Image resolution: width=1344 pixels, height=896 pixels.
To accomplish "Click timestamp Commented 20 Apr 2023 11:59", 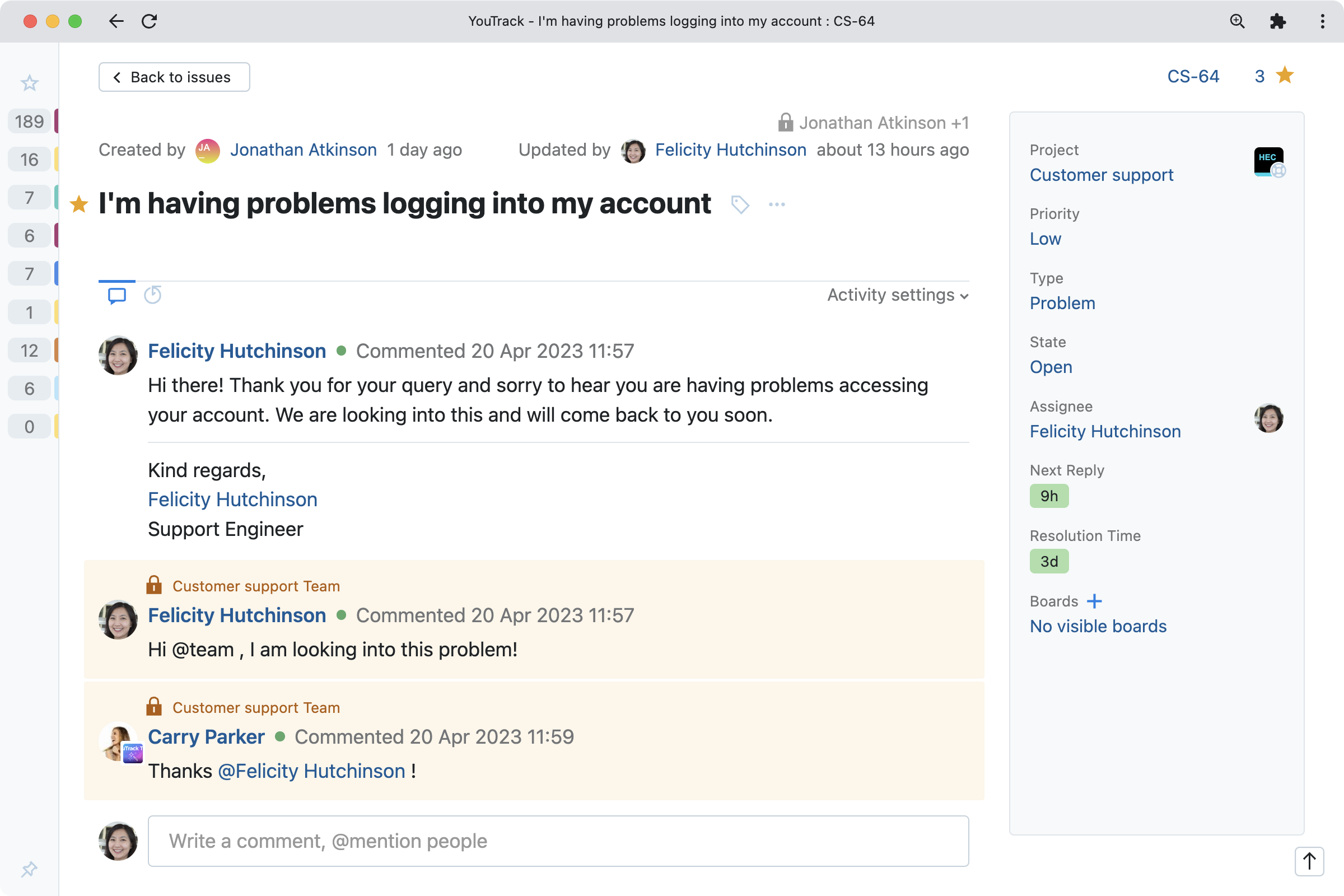I will pyautogui.click(x=433, y=736).
